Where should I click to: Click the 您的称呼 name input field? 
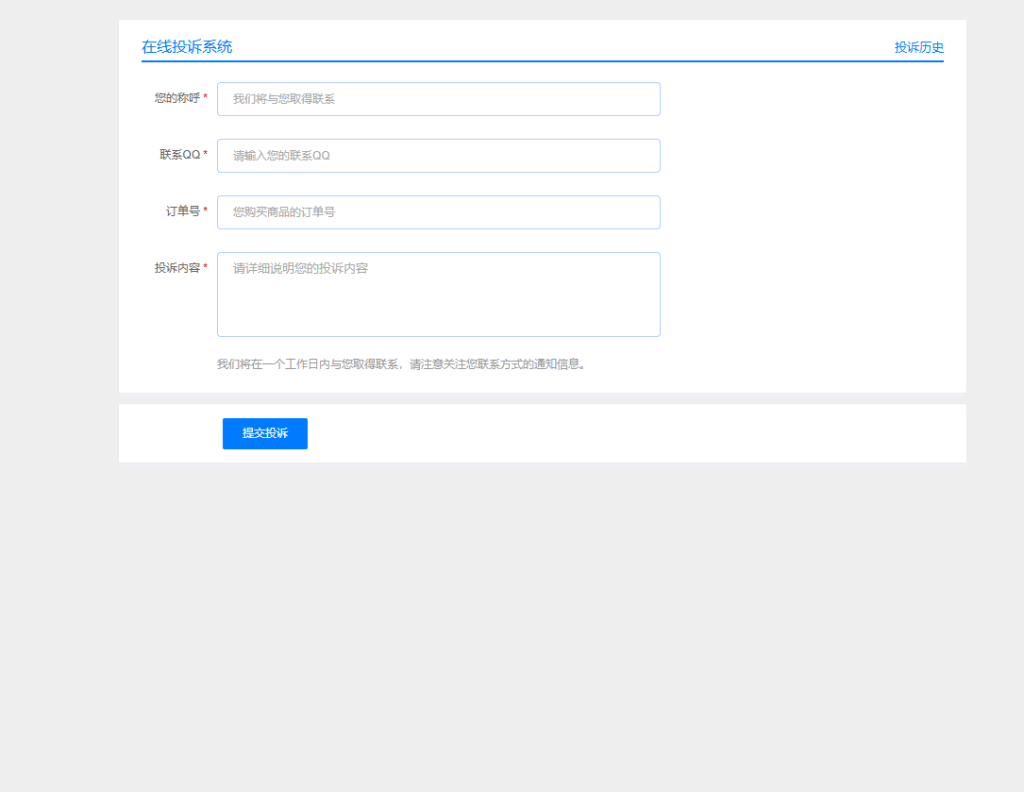pyautogui.click(x=438, y=98)
